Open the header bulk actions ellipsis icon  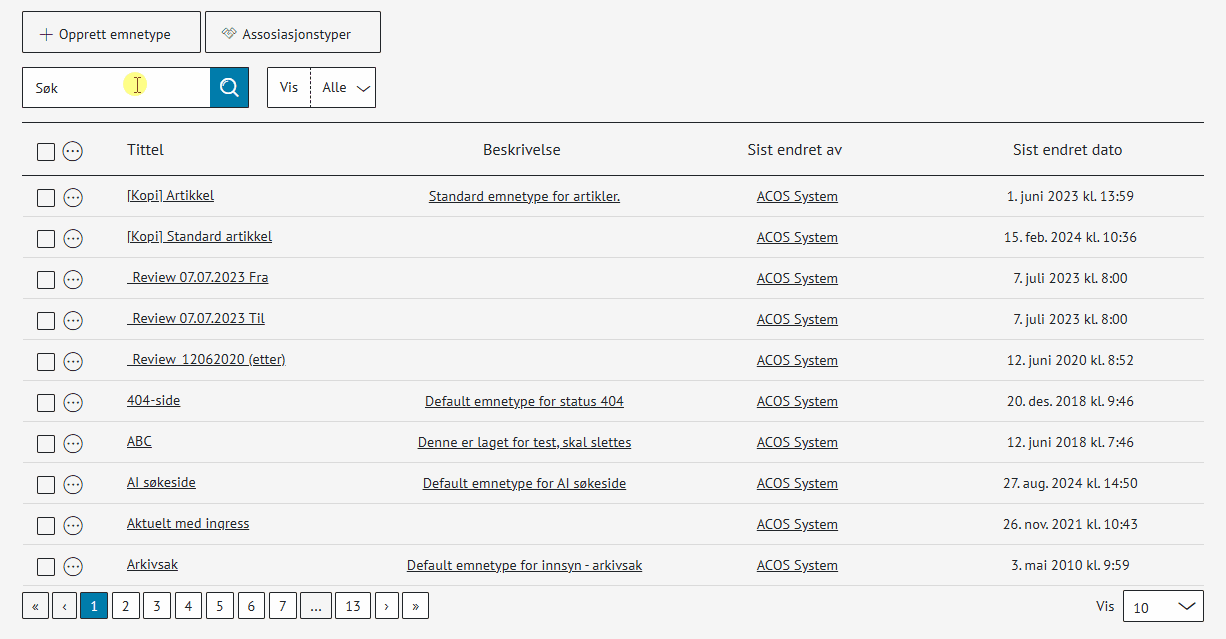click(73, 151)
